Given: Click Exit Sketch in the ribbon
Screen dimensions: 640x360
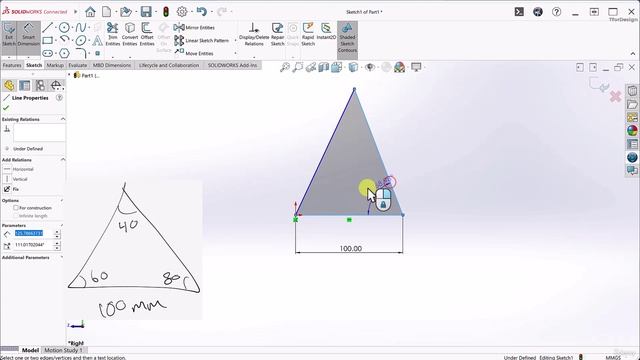Looking at the screenshot, I should coord(9,35).
